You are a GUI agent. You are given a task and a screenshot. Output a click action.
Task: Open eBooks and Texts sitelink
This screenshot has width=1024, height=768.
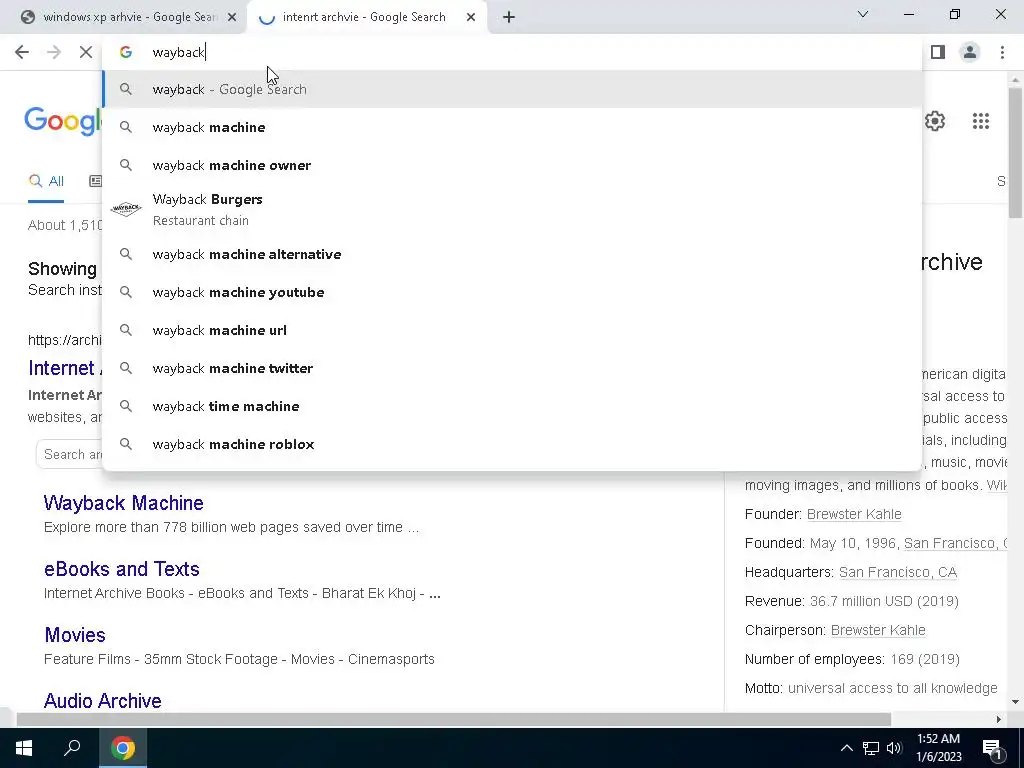121,569
